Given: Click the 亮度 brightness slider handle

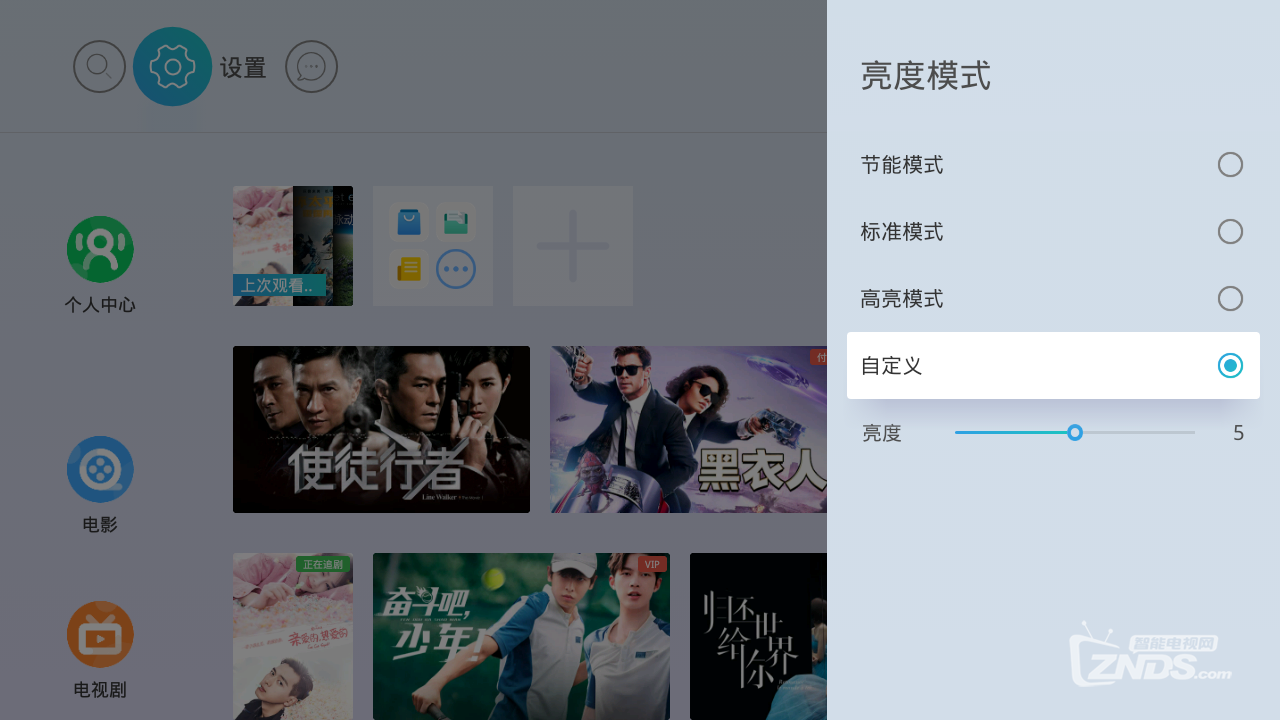Looking at the screenshot, I should click(x=1075, y=432).
